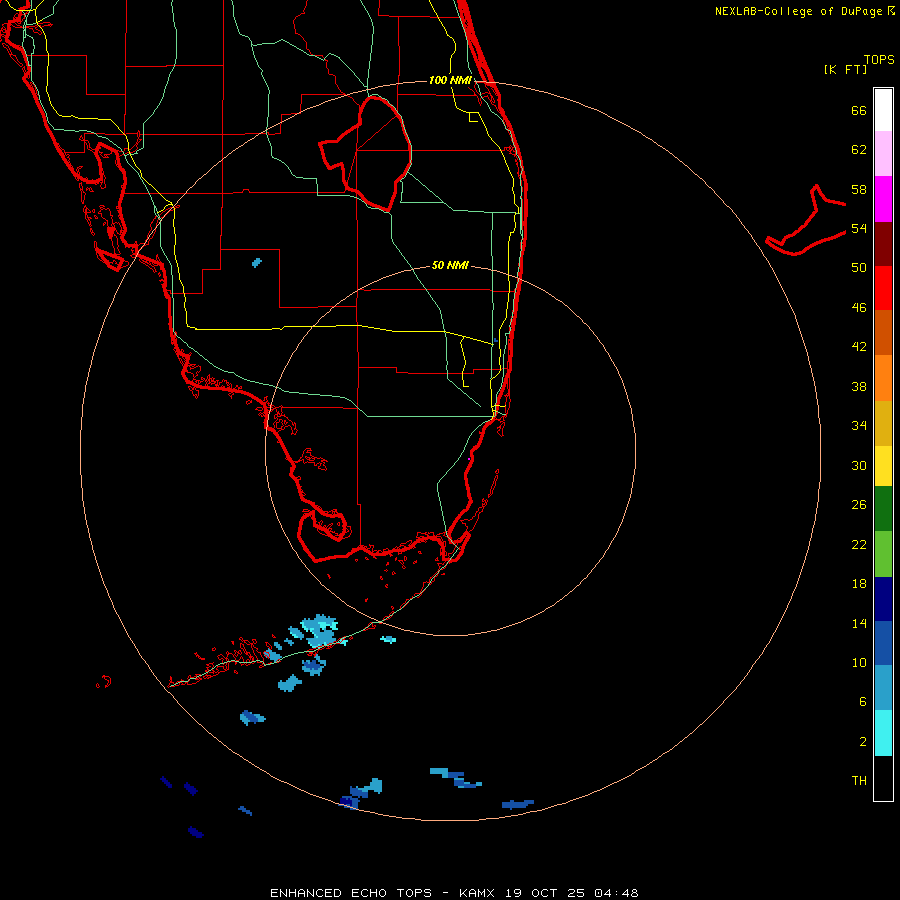Click the red island outline east of Florida
Viewport: 900px width, 900px height.
pos(806,220)
